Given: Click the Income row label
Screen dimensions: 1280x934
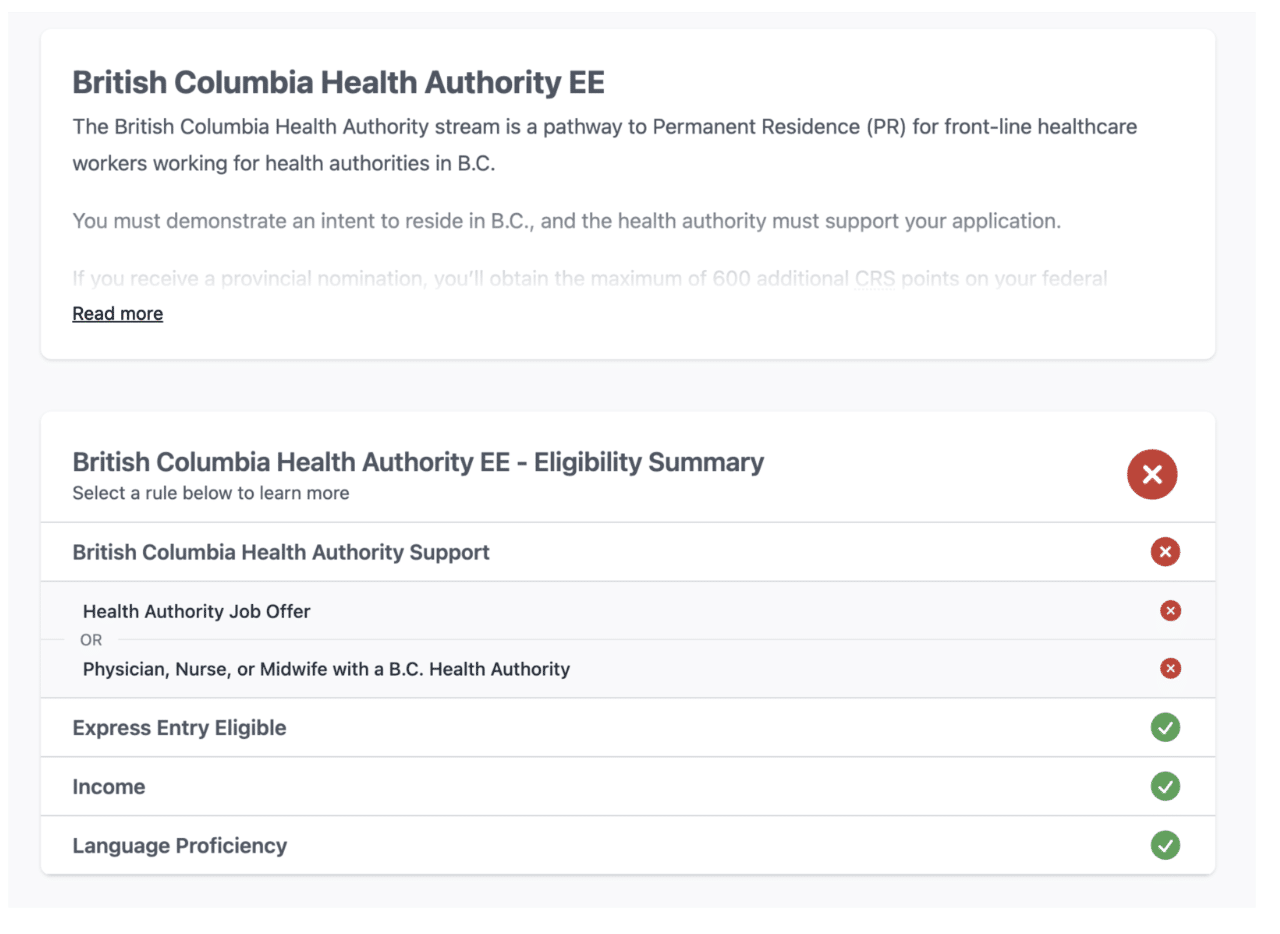Looking at the screenshot, I should (109, 787).
